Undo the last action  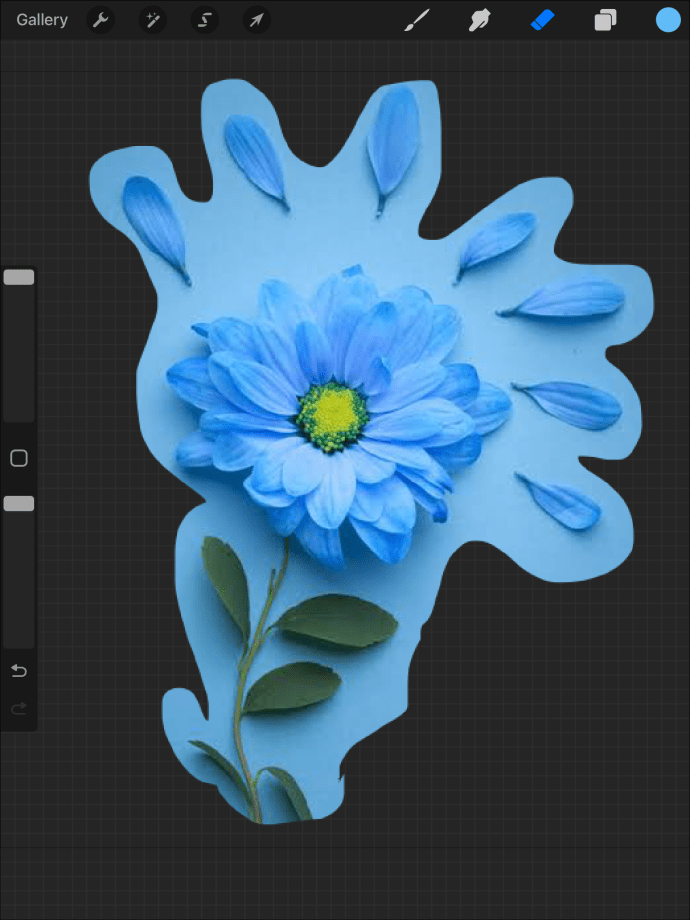(x=19, y=670)
